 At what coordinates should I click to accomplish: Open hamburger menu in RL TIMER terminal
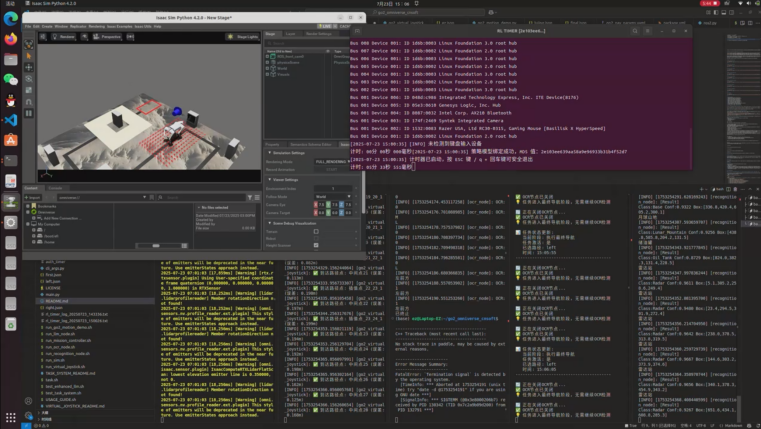point(647,31)
